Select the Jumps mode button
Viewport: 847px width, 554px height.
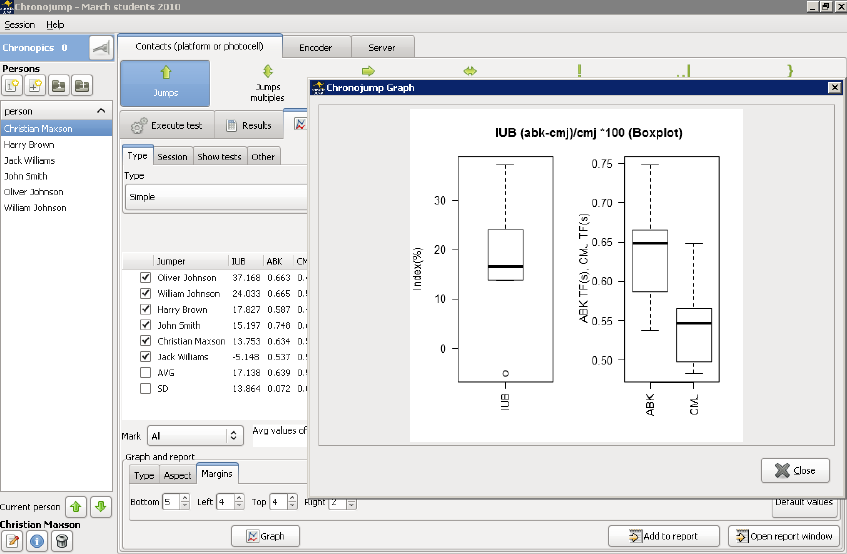[x=165, y=83]
